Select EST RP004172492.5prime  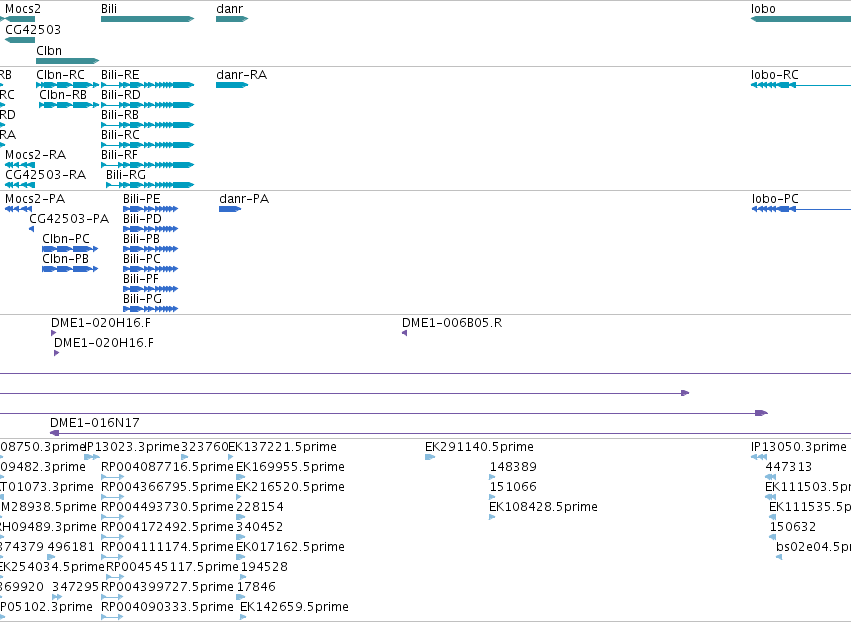point(112,537)
